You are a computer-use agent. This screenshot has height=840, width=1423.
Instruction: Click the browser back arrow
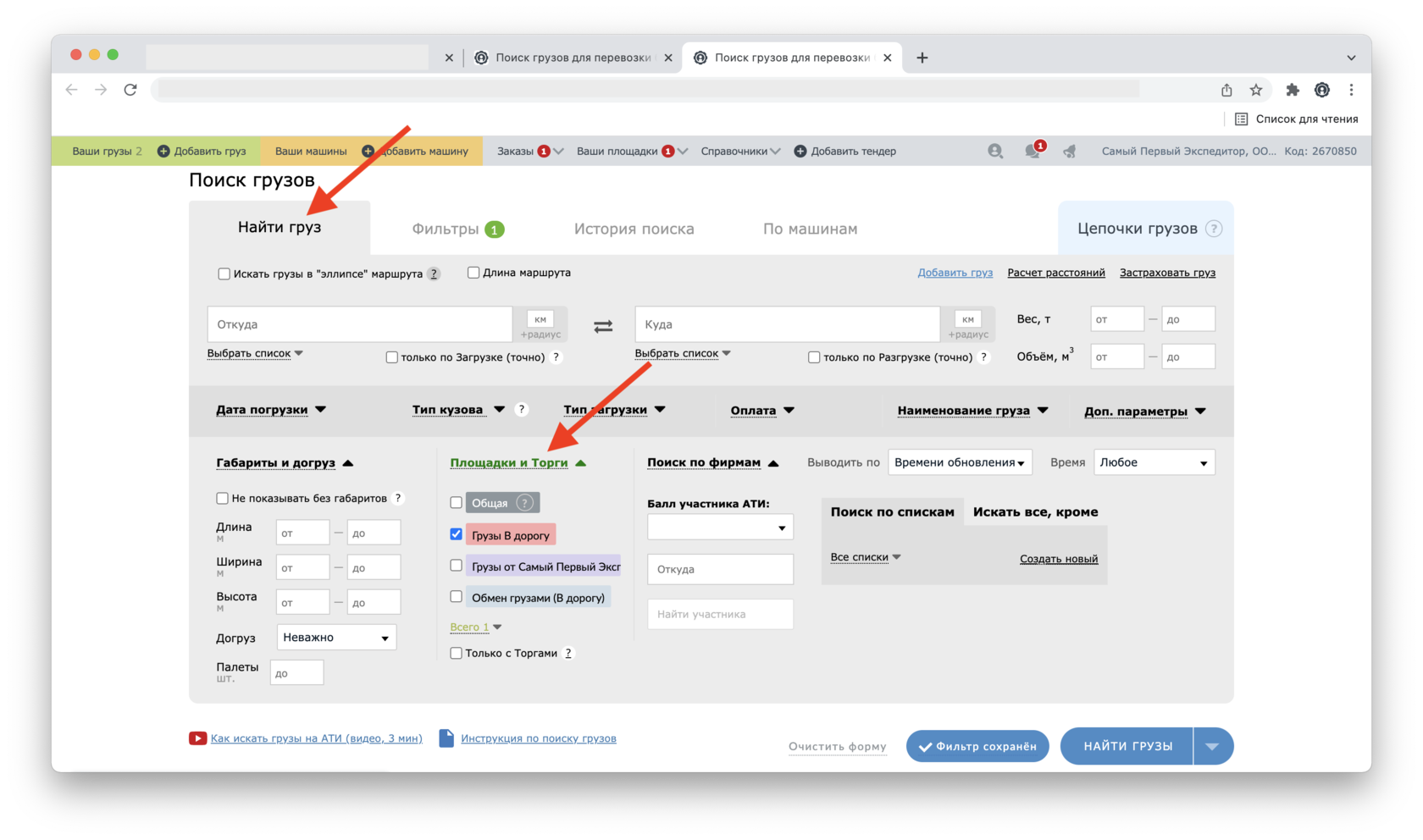click(72, 90)
